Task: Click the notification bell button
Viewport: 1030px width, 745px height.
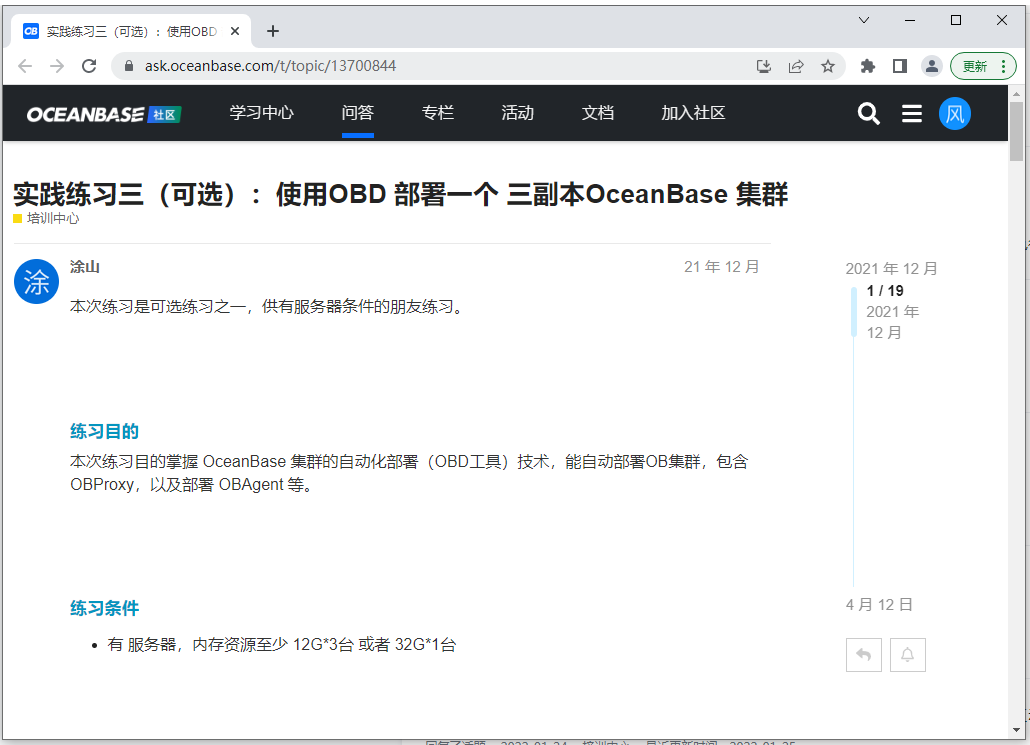Action: click(908, 655)
